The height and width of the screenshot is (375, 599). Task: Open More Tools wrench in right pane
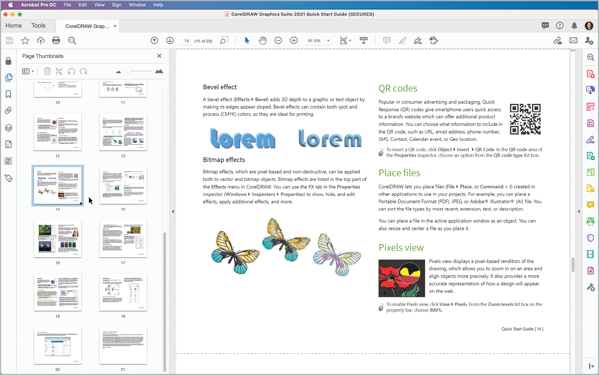[x=591, y=287]
